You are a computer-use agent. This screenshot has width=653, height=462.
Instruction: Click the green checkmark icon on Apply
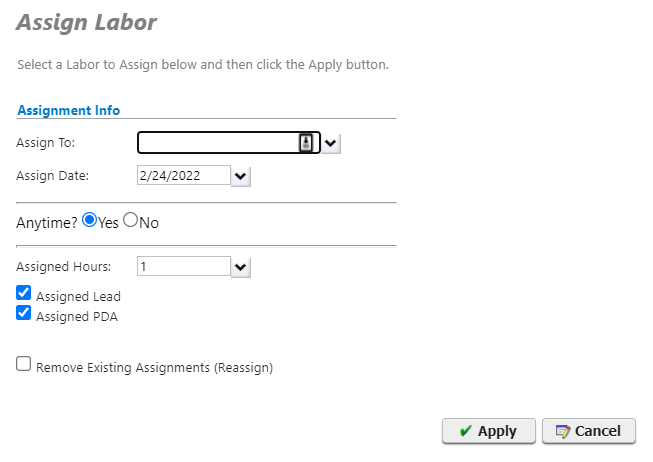[x=466, y=431]
